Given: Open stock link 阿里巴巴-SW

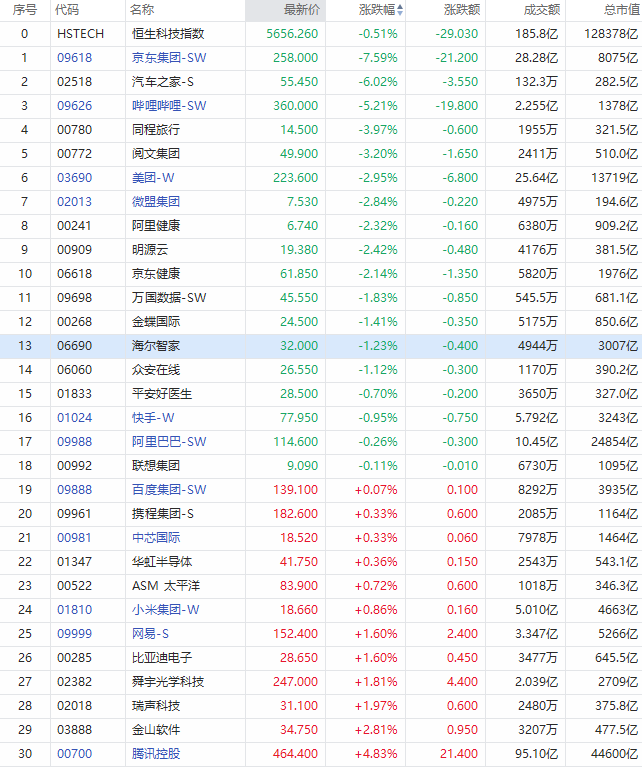Looking at the screenshot, I should point(169,442).
